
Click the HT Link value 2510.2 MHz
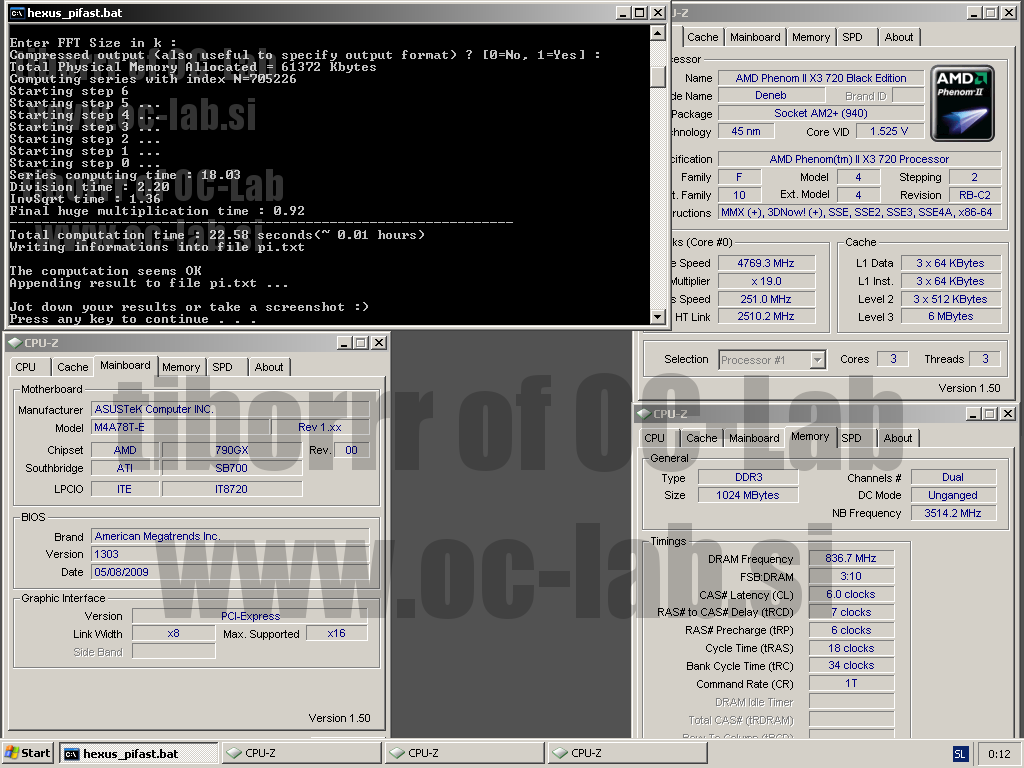[766, 317]
